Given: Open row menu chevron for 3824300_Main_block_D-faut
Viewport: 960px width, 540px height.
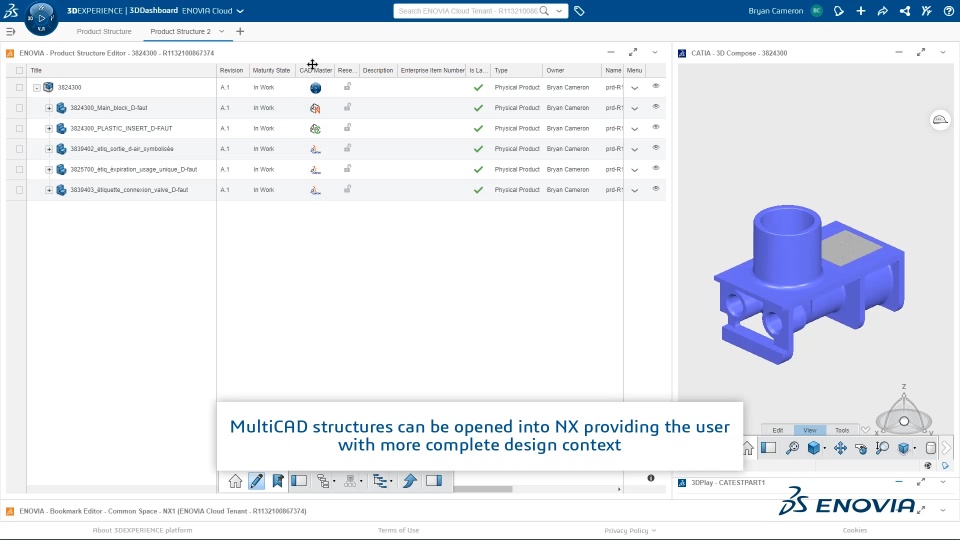Looking at the screenshot, I should (635, 108).
